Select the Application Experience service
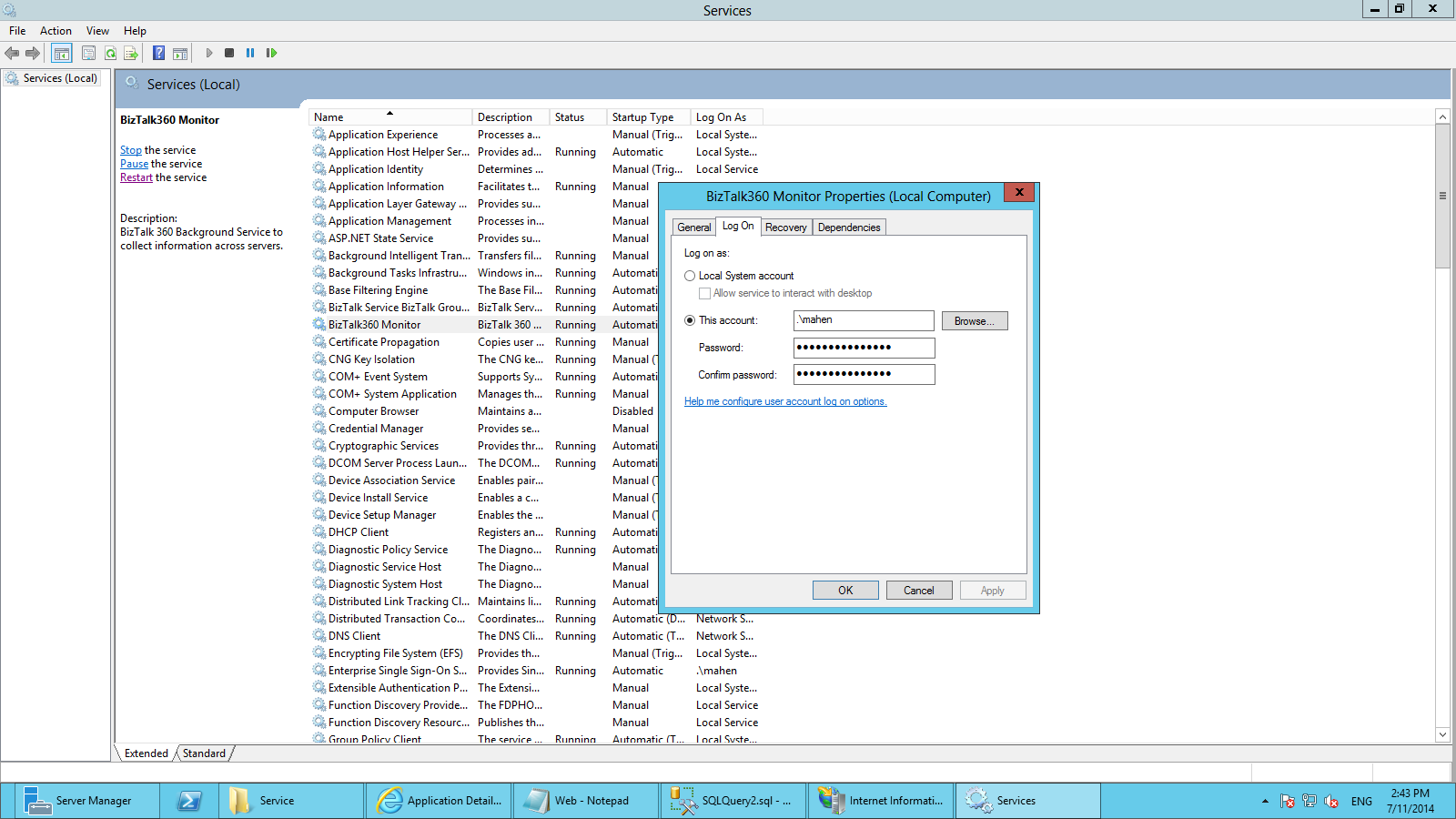The width and height of the screenshot is (1456, 819). coord(537,135)
